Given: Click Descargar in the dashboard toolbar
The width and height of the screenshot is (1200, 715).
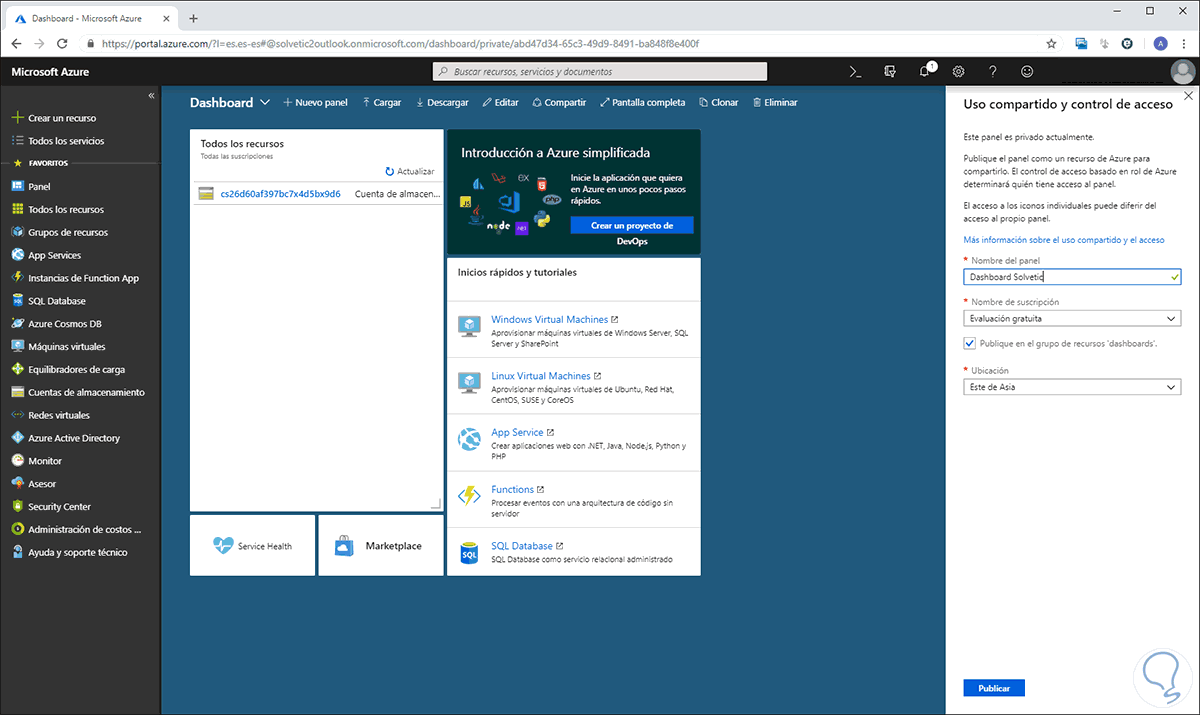Looking at the screenshot, I should [x=441, y=102].
